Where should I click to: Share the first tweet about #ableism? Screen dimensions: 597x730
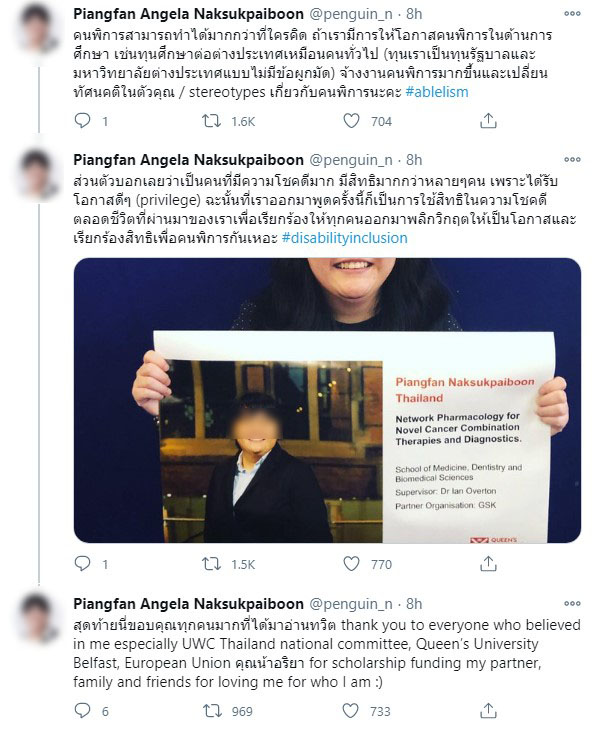pyautogui.click(x=488, y=121)
